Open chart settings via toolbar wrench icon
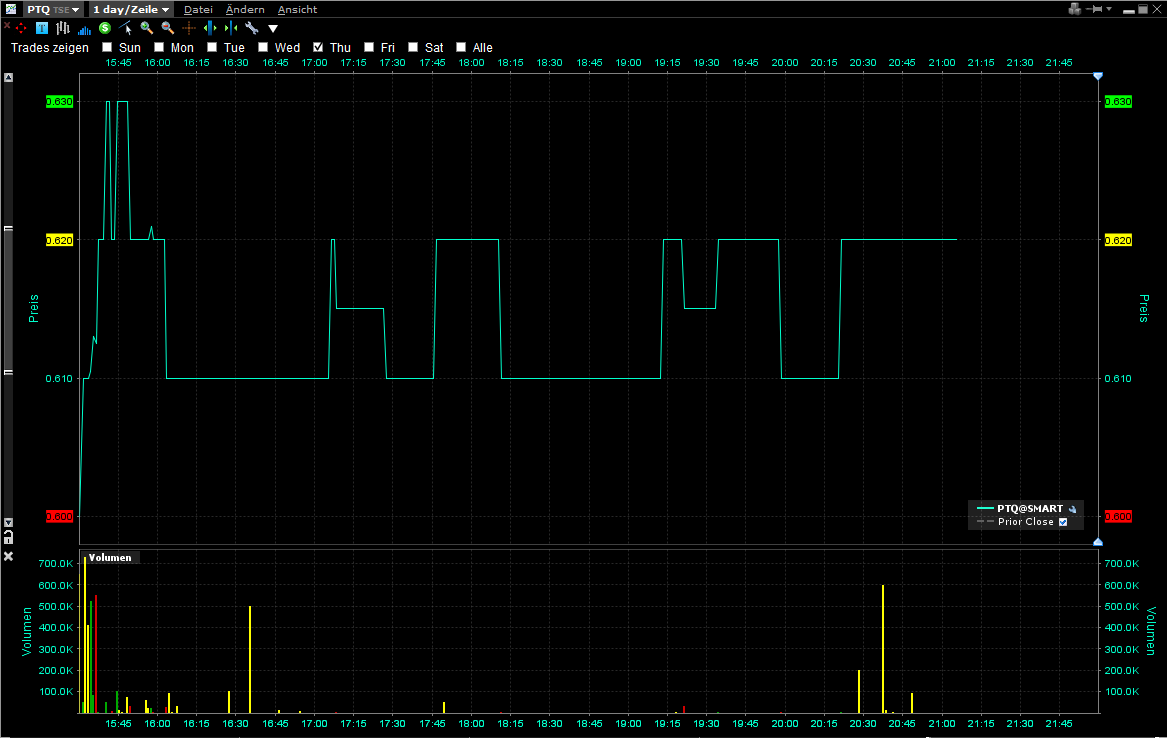Viewport: 1167px width, 738px height. [x=251, y=28]
